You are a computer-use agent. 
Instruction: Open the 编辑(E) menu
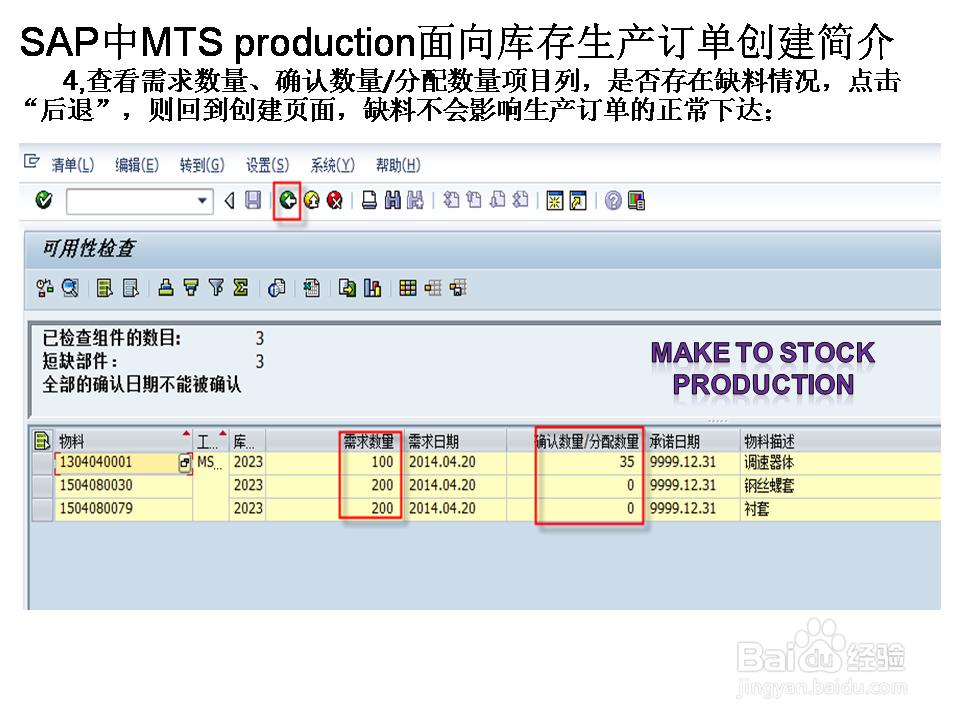coord(137,165)
